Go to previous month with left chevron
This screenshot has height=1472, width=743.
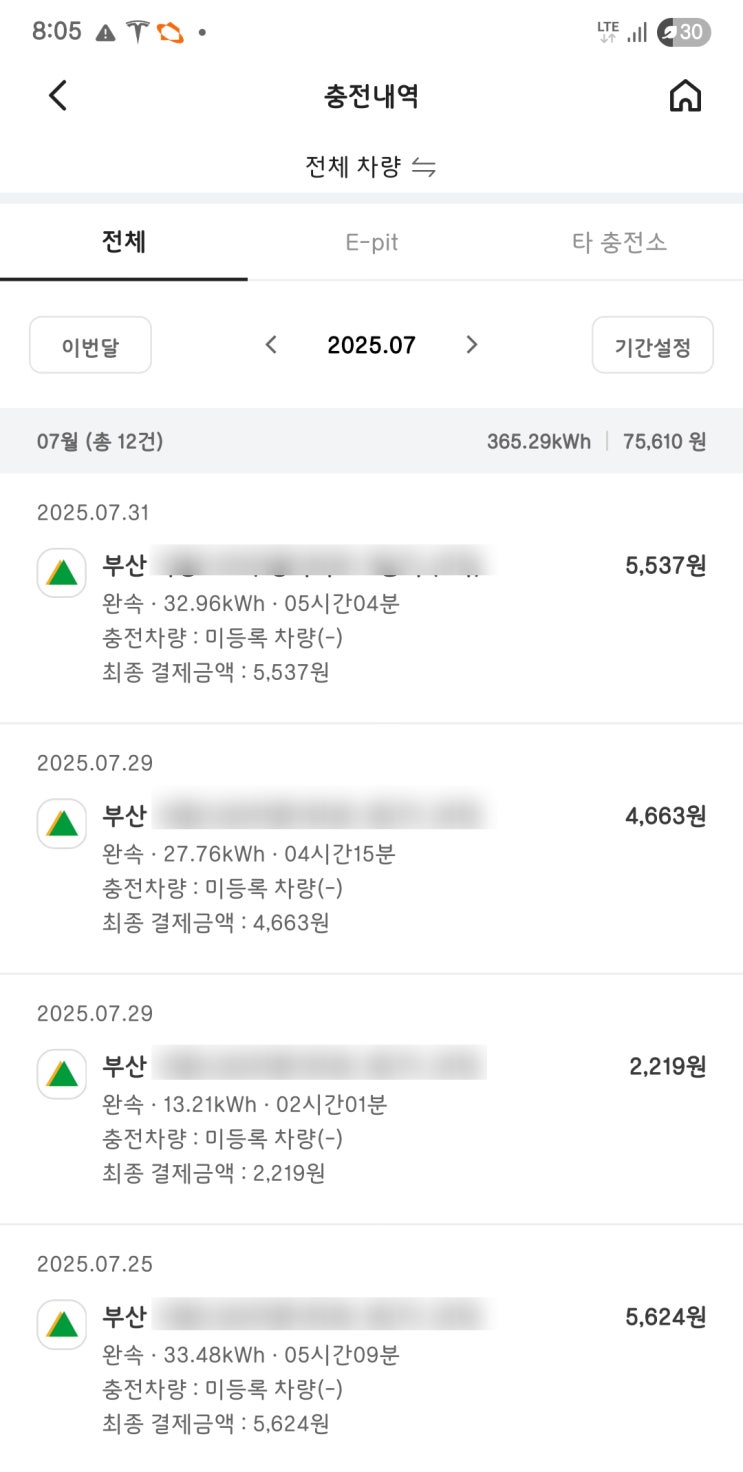pos(270,345)
